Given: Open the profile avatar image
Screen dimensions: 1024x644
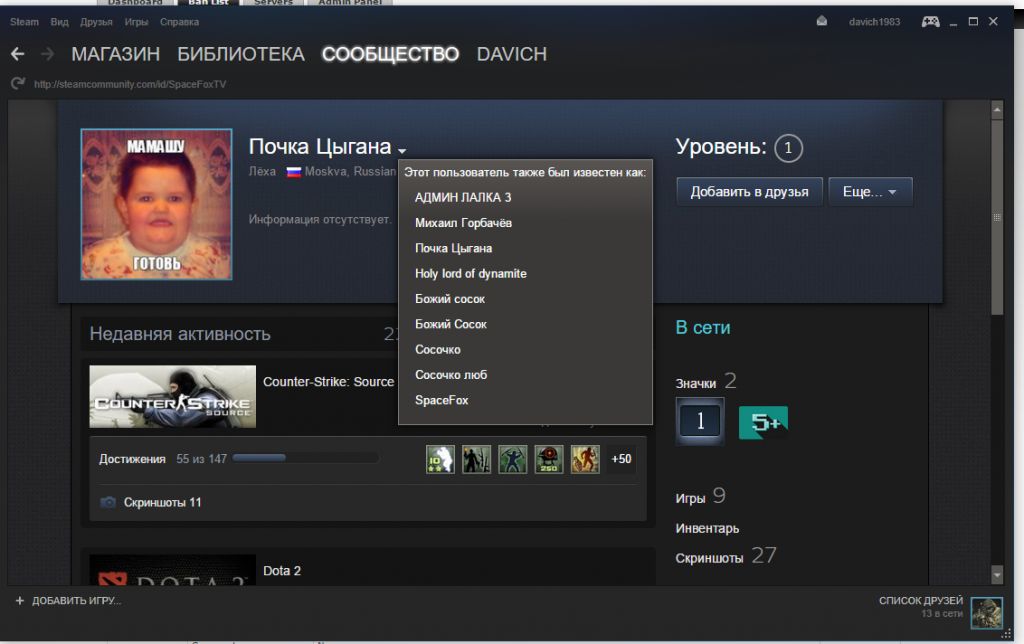Looking at the screenshot, I should click(156, 204).
